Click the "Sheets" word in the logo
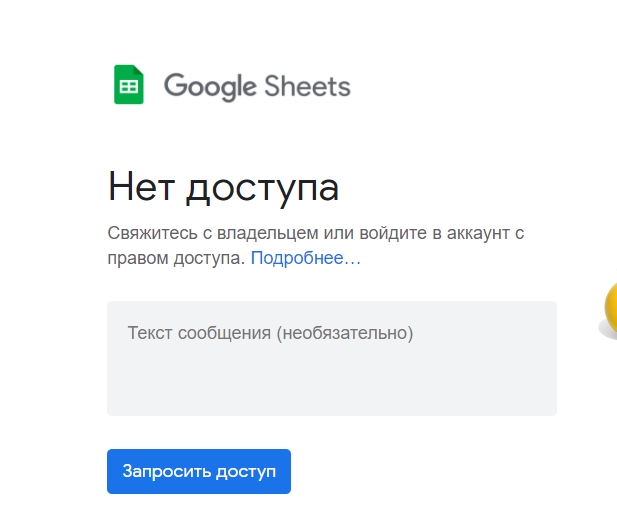The height and width of the screenshot is (532, 617). coord(307,86)
